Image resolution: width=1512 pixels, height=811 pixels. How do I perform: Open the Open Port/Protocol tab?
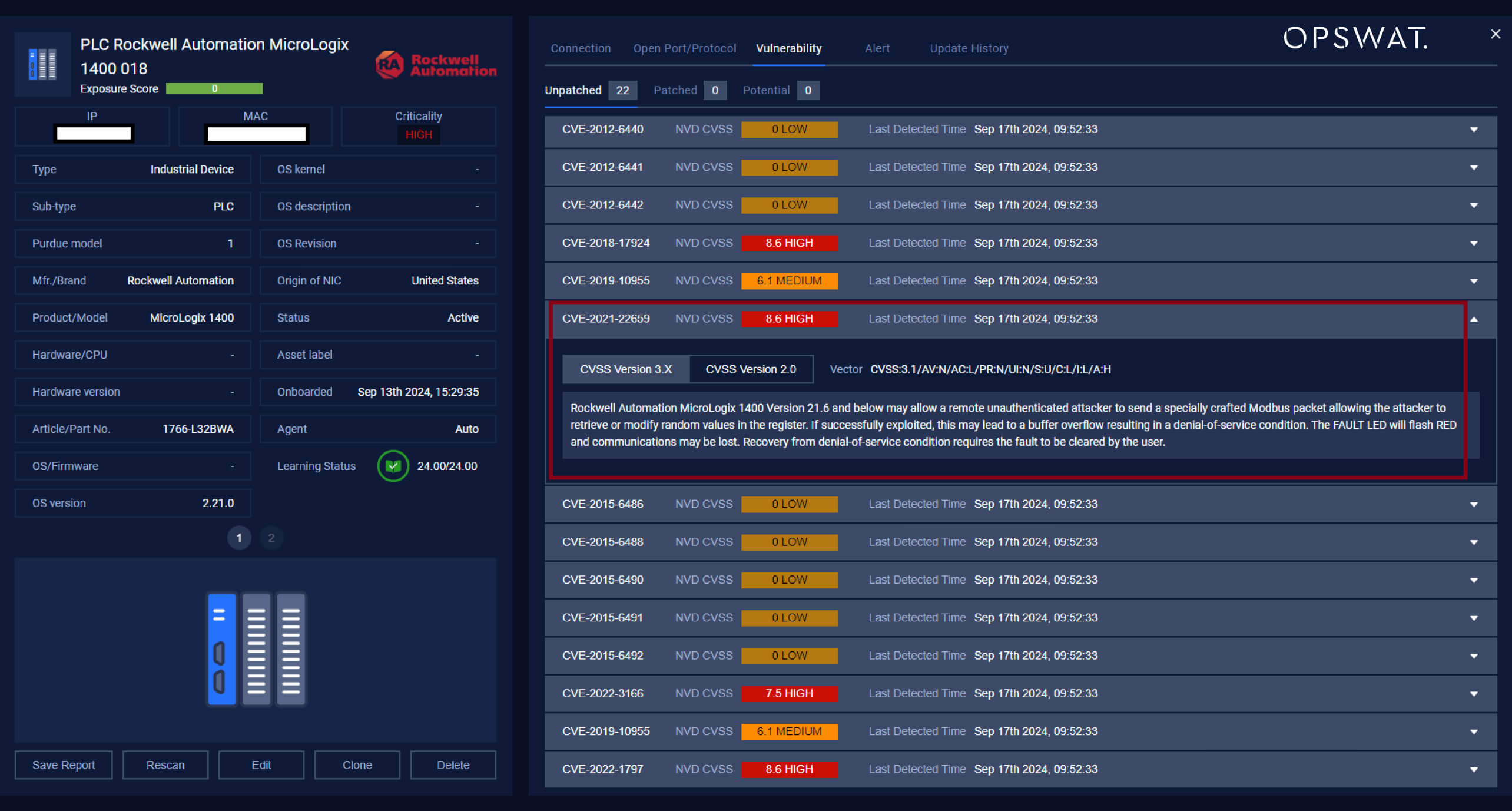point(684,48)
